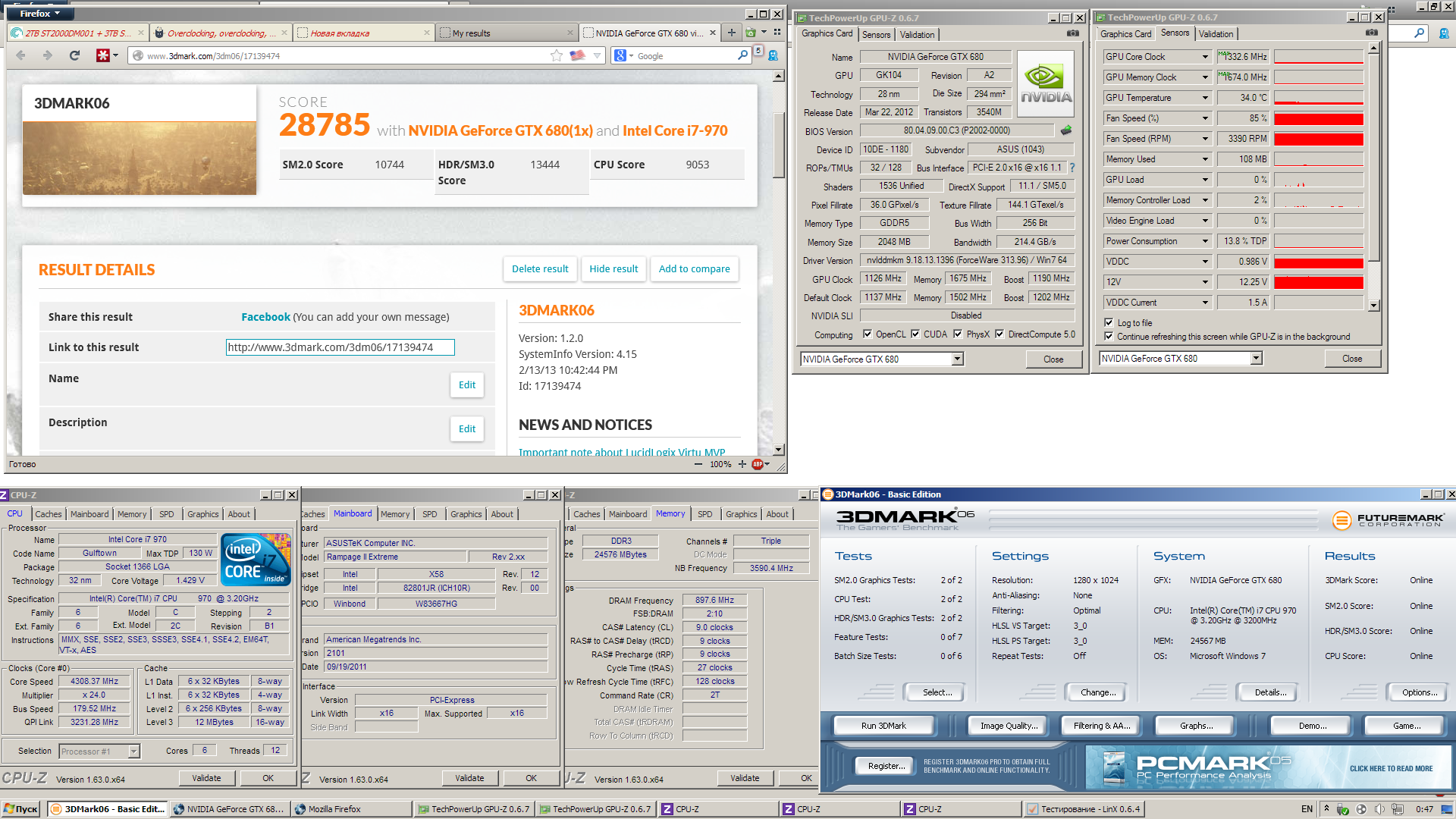Click the result link URL field
Viewport: 1456px width, 819px height.
[340, 347]
